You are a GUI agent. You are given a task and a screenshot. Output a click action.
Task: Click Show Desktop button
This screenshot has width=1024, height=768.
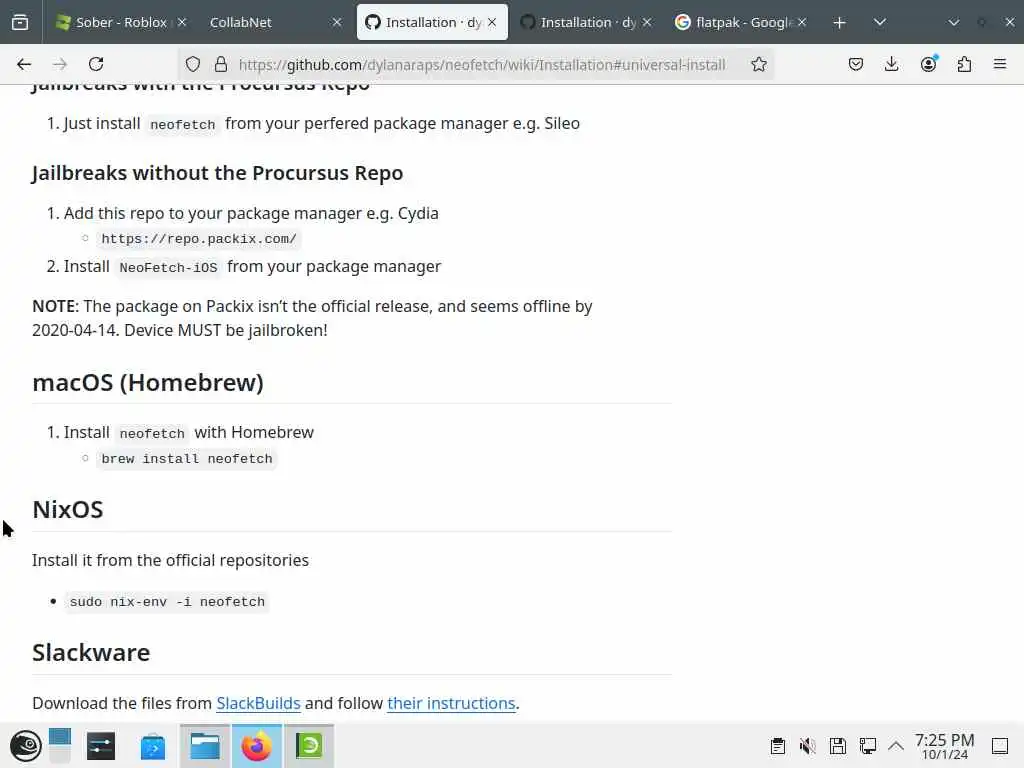point(1000,746)
